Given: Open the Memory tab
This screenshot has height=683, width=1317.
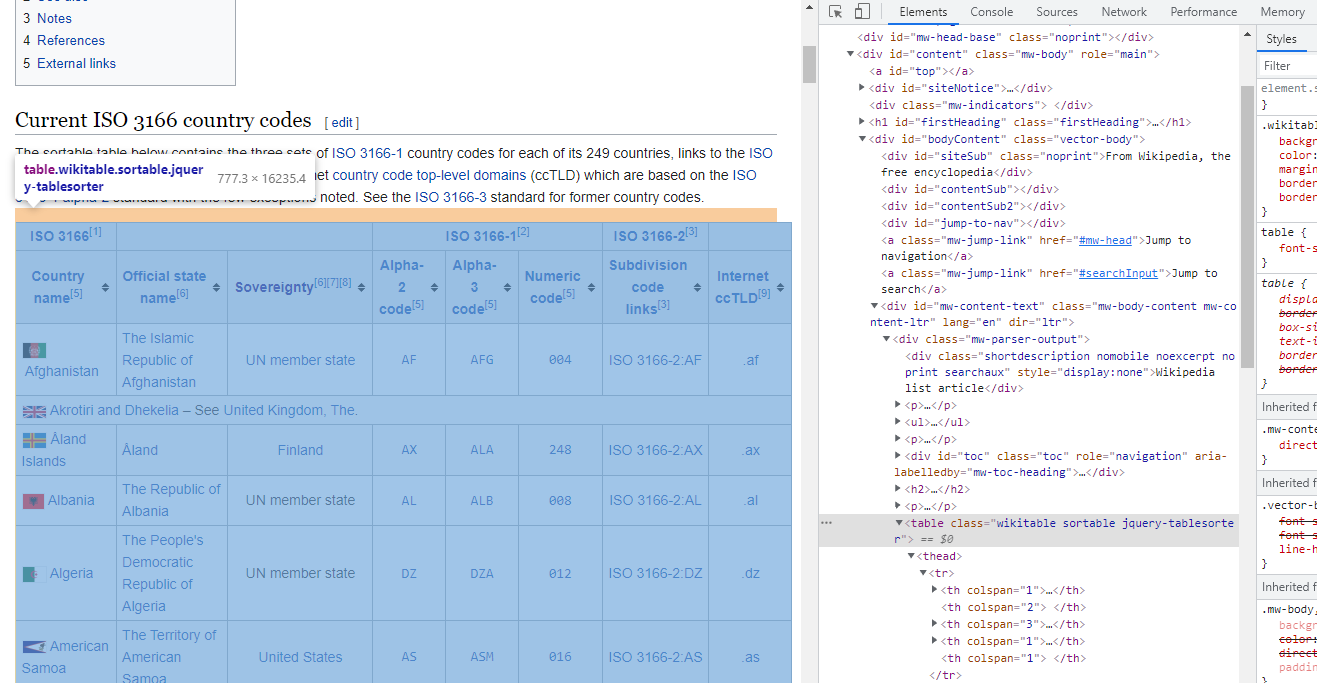Looking at the screenshot, I should pyautogui.click(x=1283, y=12).
